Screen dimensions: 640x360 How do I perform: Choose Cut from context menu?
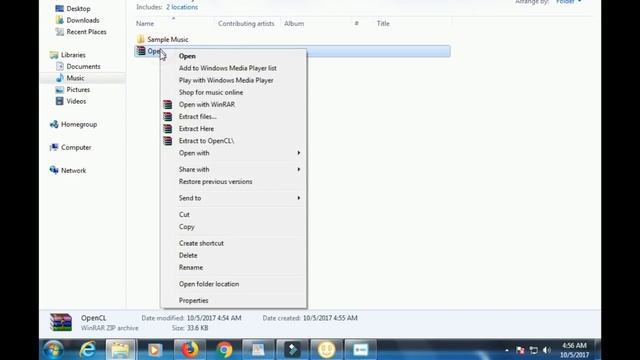pyautogui.click(x=184, y=215)
